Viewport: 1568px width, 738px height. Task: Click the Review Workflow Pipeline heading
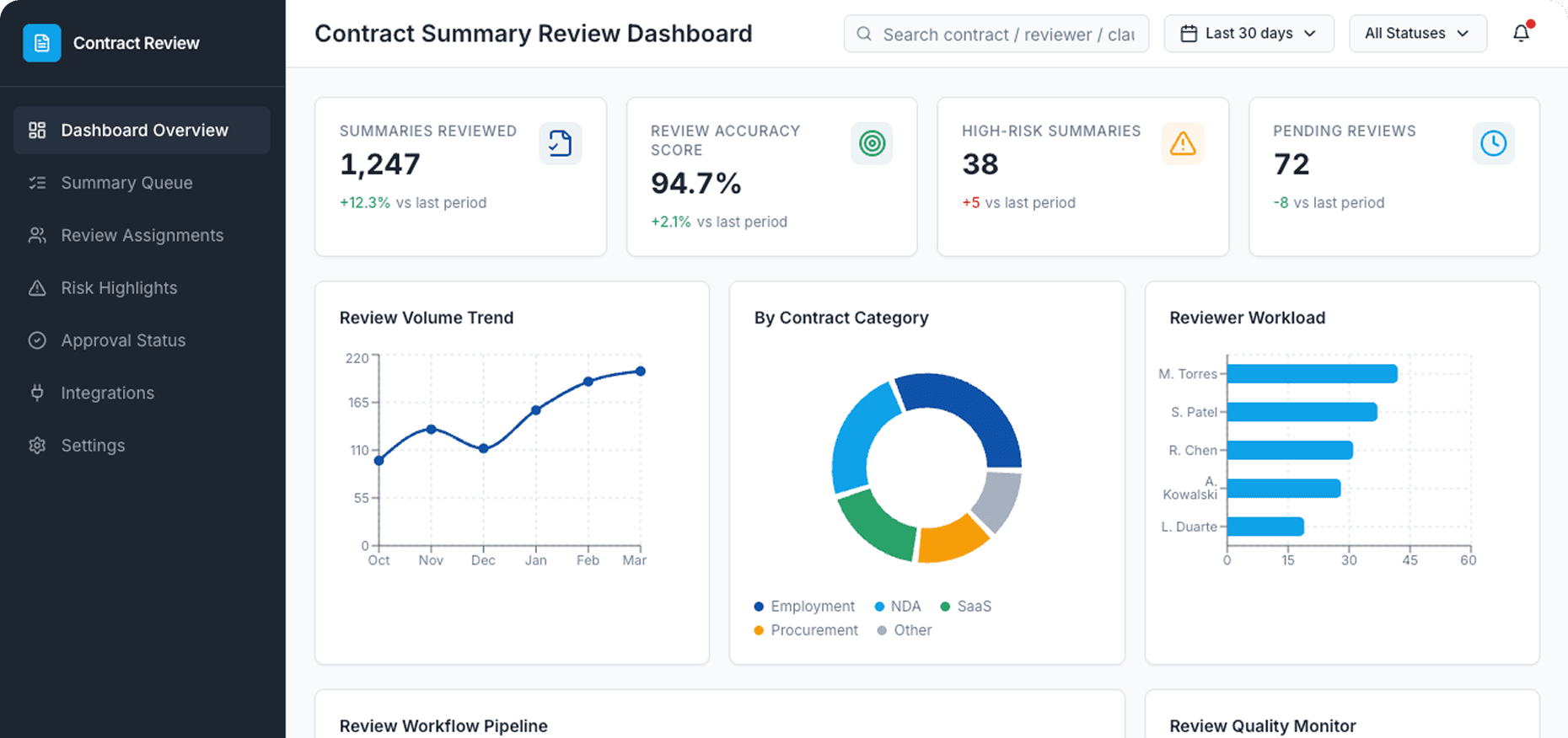pyautogui.click(x=443, y=726)
